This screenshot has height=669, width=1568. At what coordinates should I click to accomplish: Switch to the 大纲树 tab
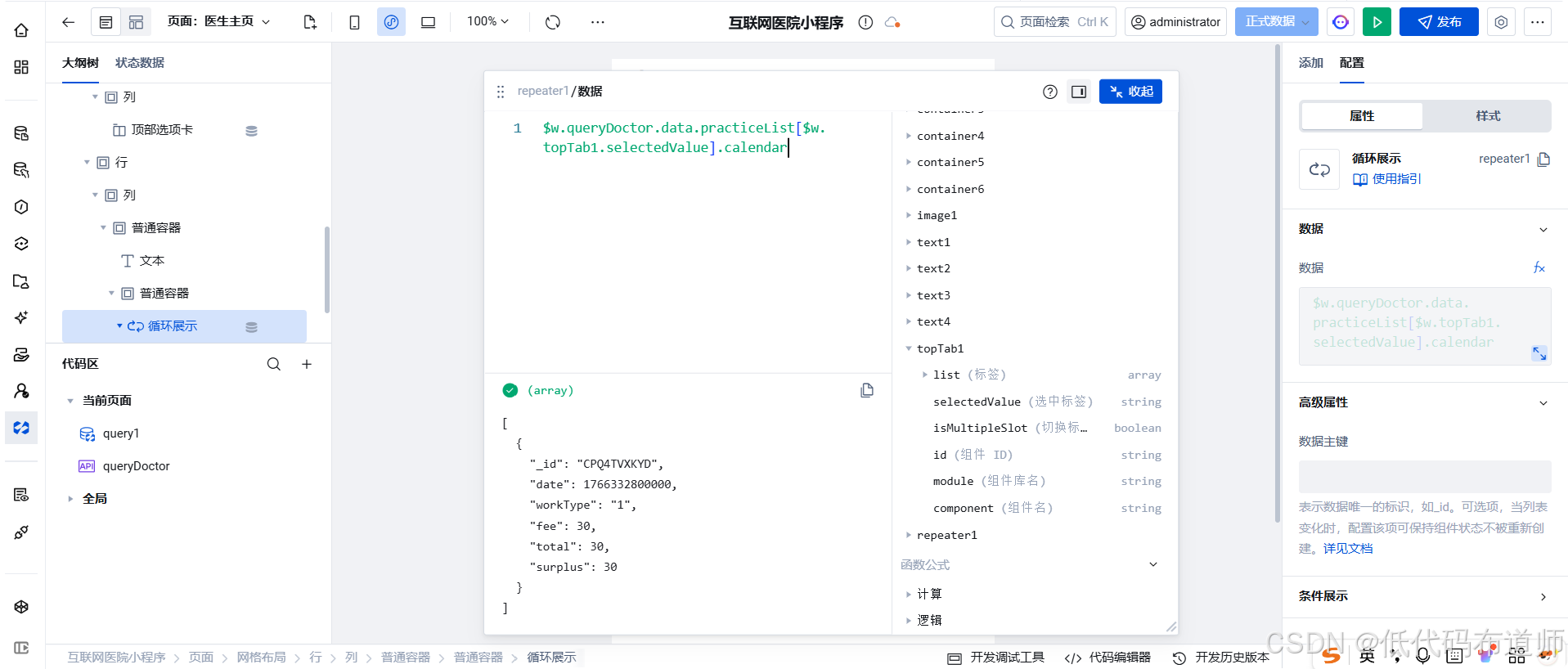[x=80, y=63]
